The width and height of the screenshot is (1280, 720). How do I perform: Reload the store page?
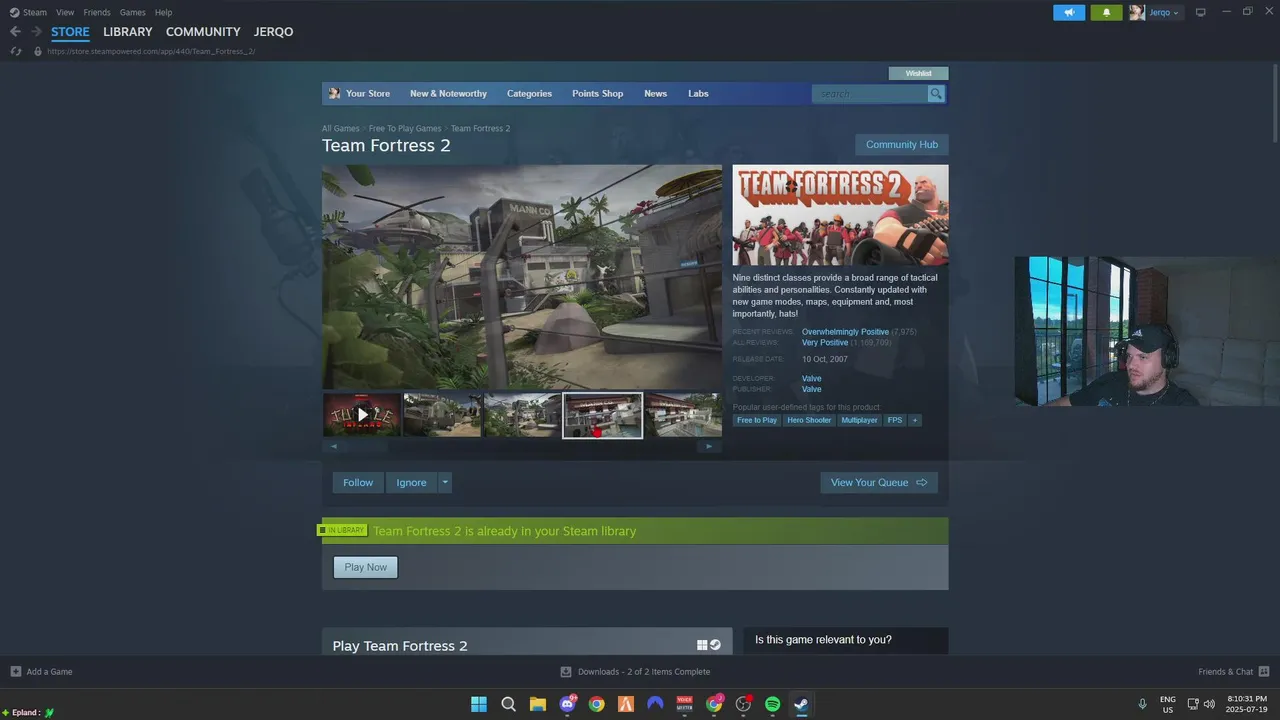pos(15,51)
